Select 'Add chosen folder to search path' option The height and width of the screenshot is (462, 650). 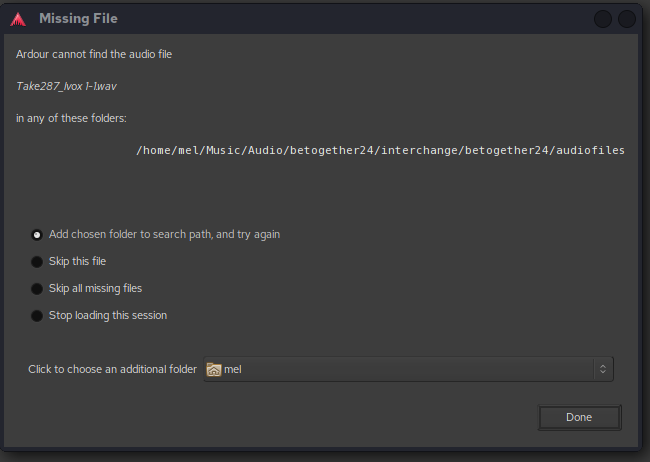tap(37, 235)
